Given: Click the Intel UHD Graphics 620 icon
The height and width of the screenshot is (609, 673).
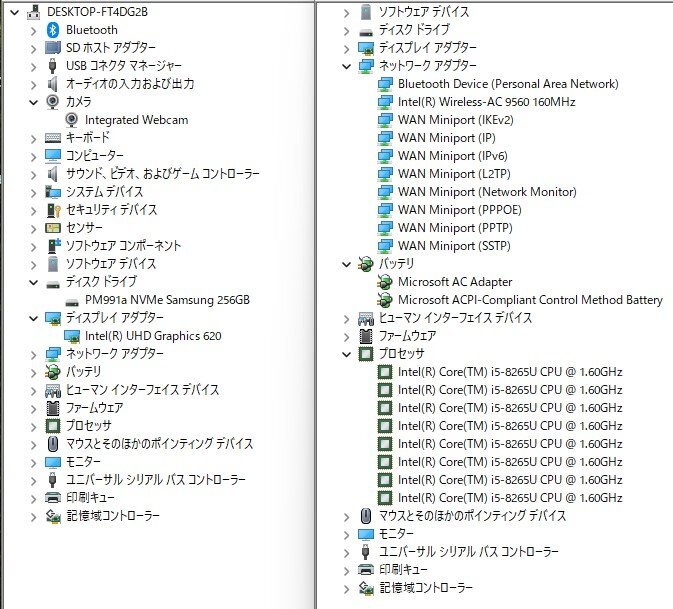Looking at the screenshot, I should 71,336.
